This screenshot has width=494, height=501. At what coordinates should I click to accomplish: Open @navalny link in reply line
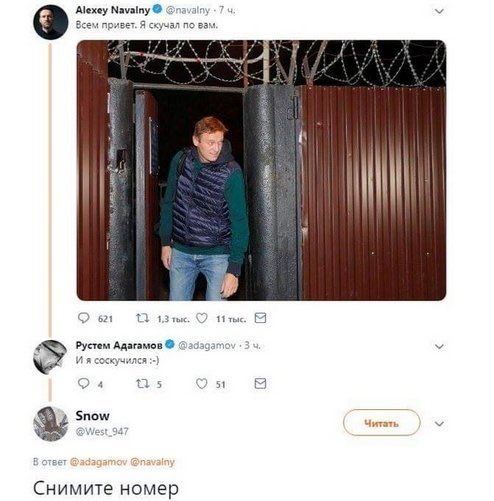[x=152, y=462]
